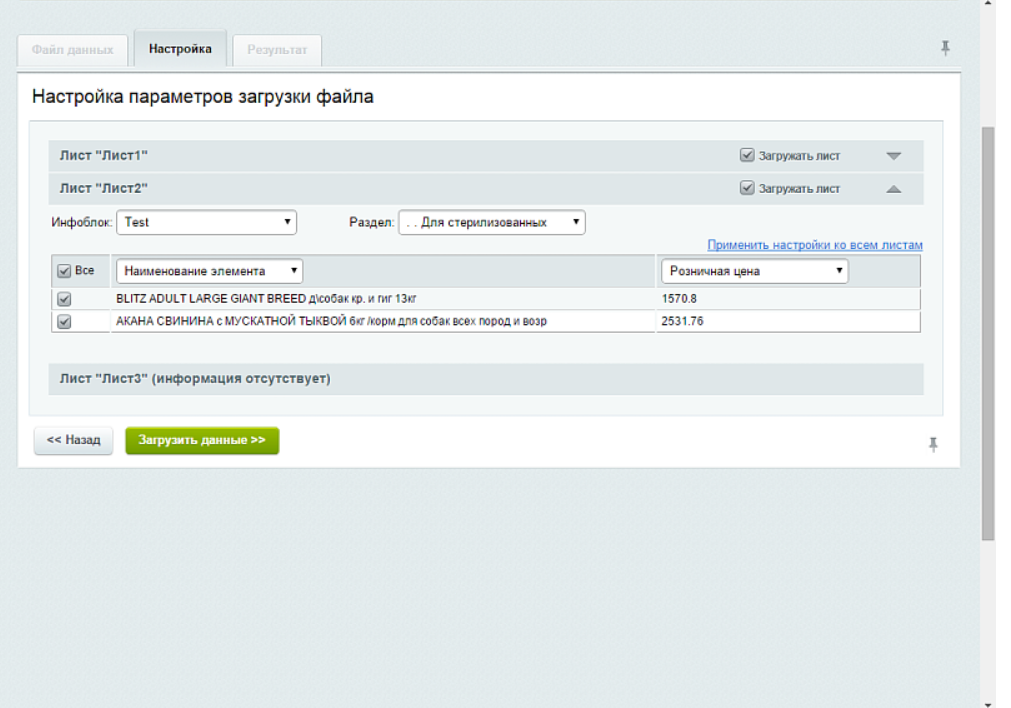Screen dimensions: 1011x708
Task: Click the pin icon beside the bottom buttons
Action: [x=933, y=444]
